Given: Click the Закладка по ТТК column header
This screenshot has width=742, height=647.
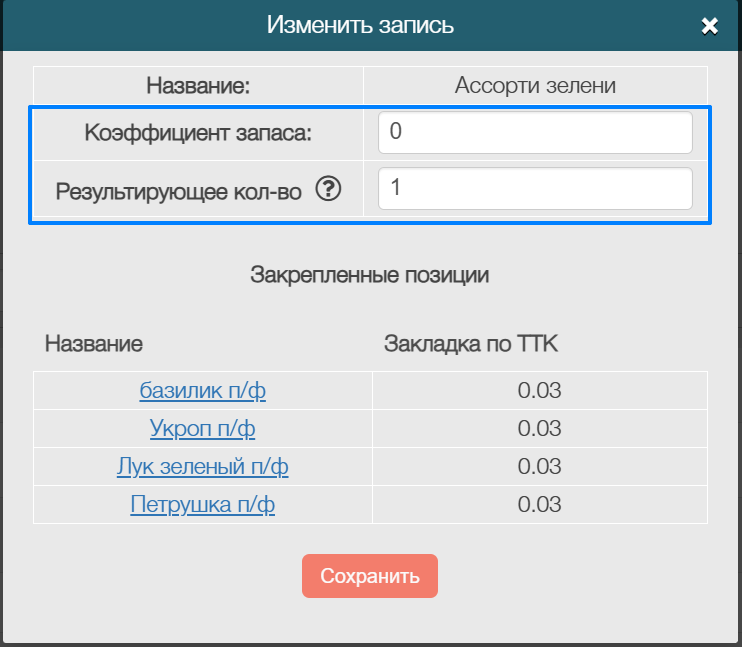Looking at the screenshot, I should [470, 344].
